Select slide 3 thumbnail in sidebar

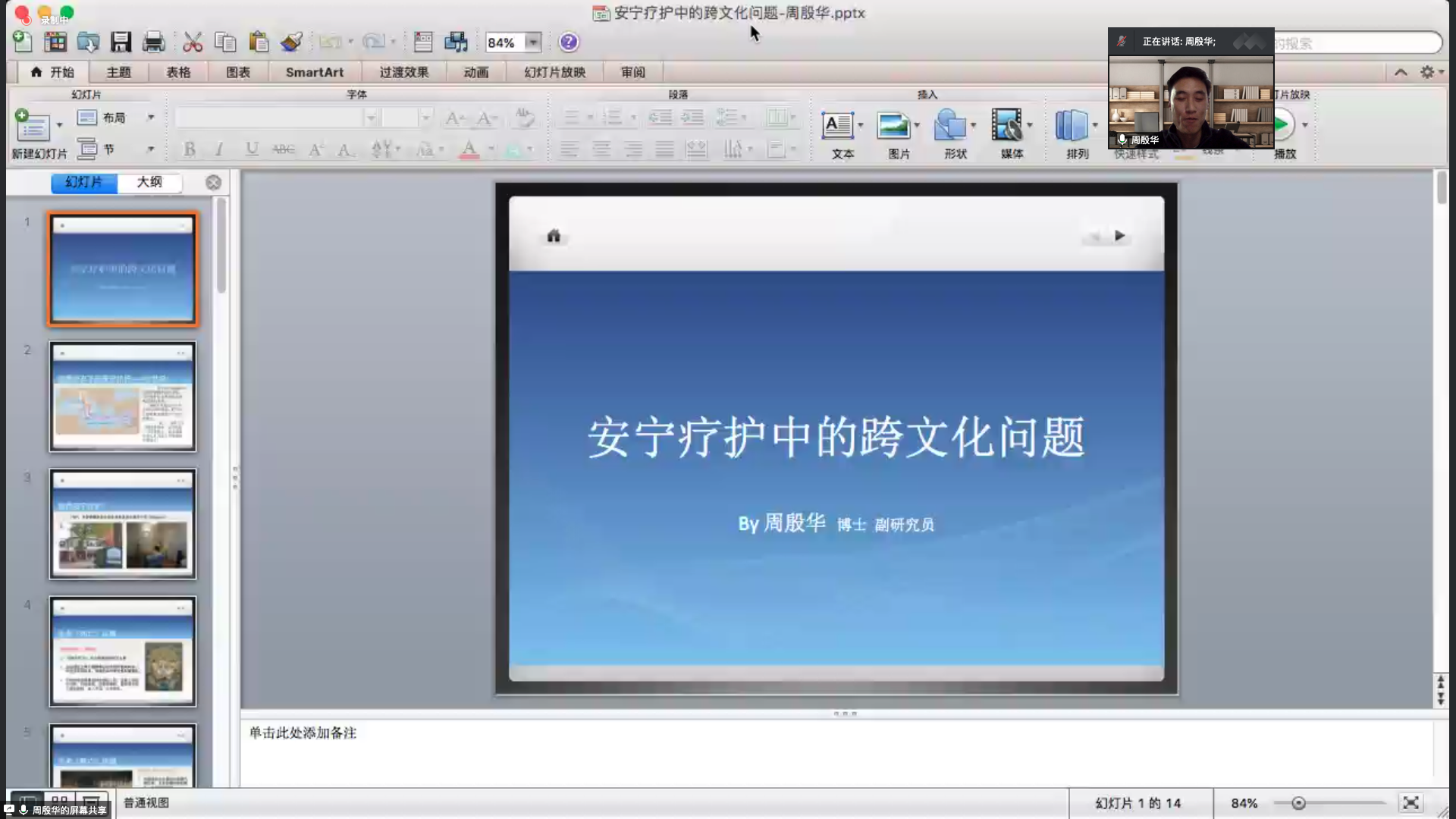(x=123, y=524)
